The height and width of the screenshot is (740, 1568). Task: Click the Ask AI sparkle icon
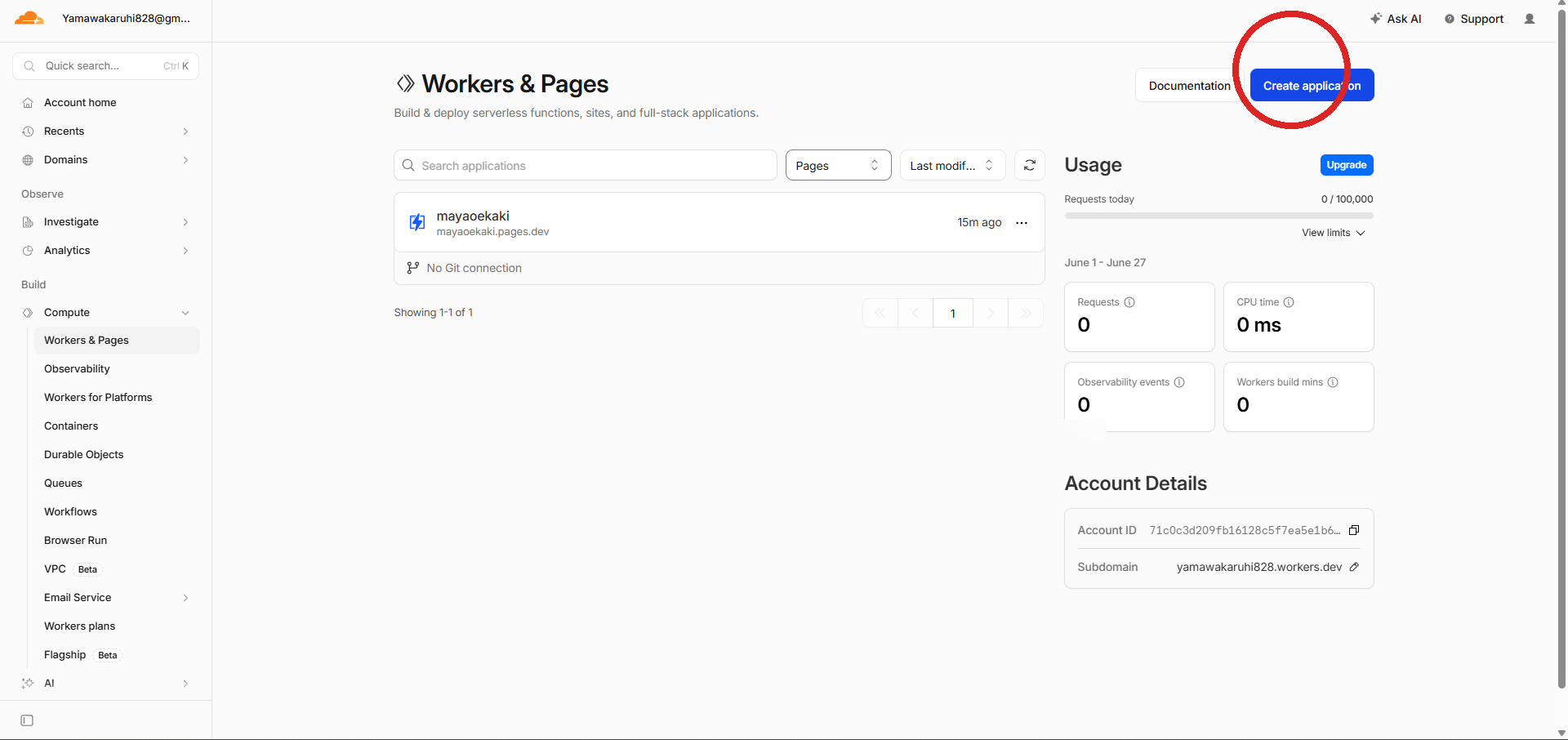point(1376,18)
